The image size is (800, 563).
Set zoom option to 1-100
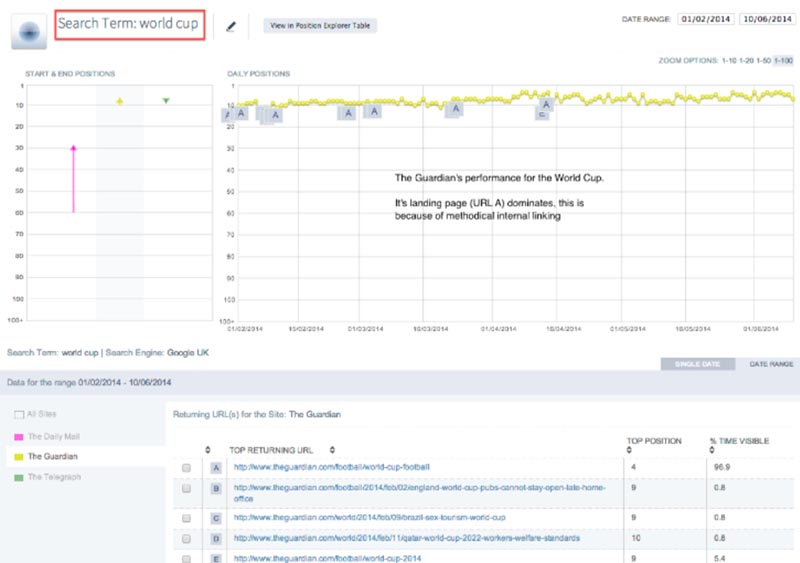pos(783,60)
